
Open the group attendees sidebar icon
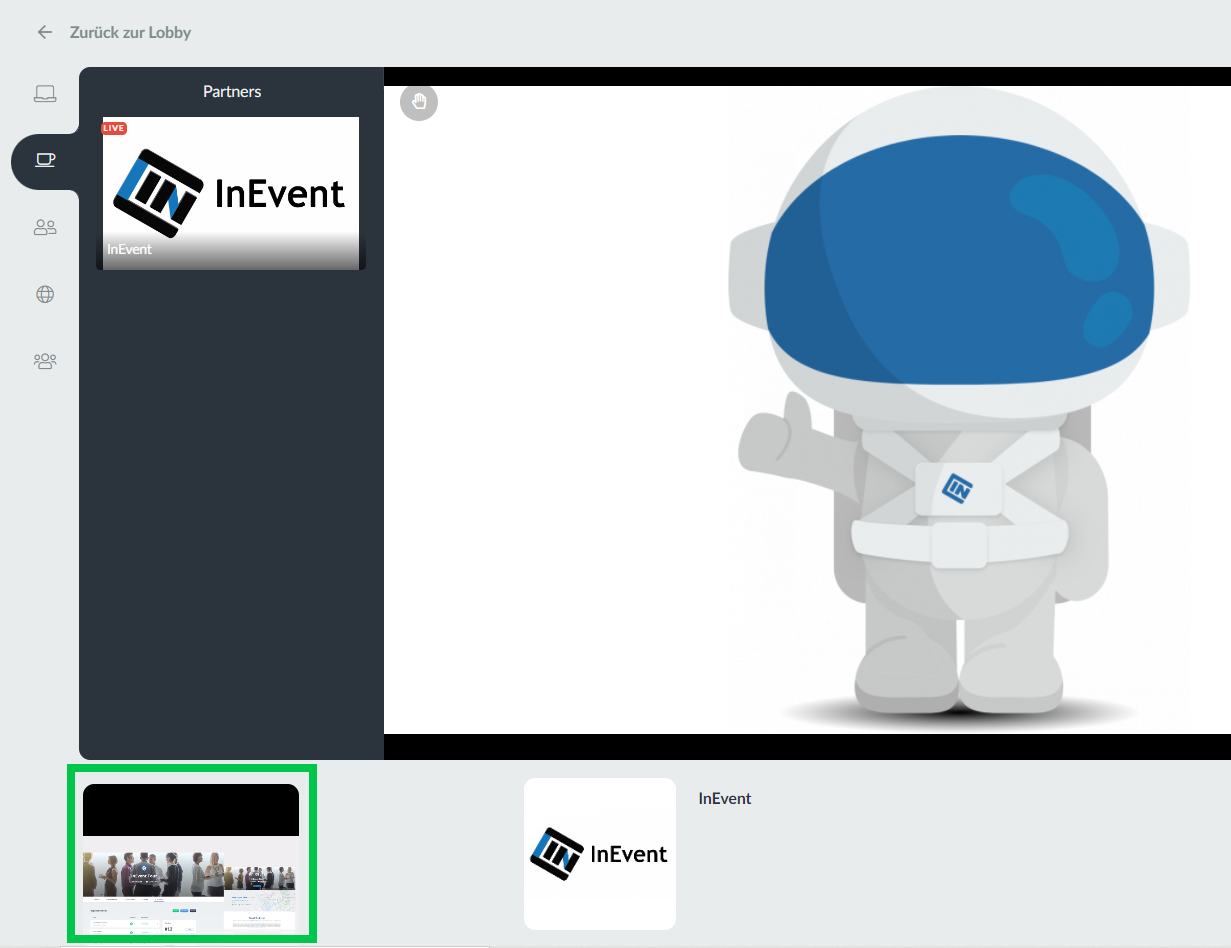(x=45, y=361)
